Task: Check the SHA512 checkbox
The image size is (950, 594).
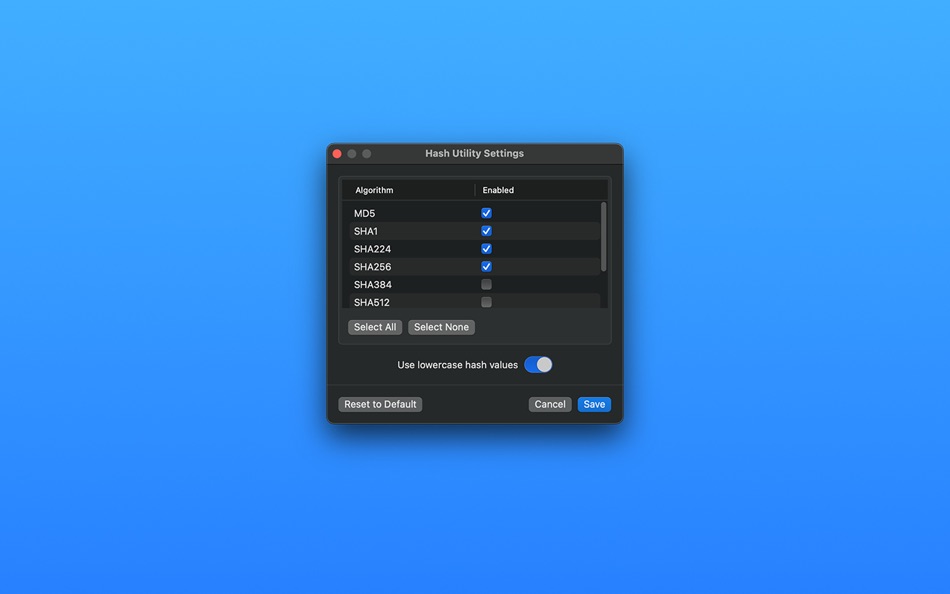Action: point(486,301)
